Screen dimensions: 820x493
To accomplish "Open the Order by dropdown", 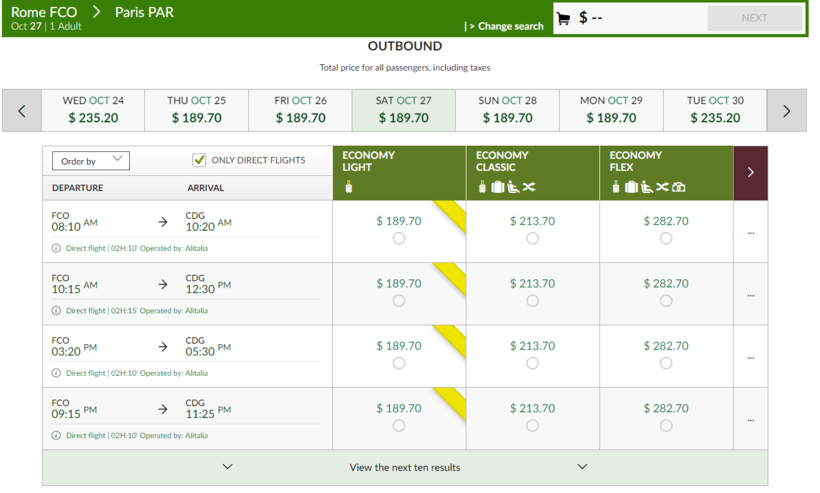I will click(91, 161).
